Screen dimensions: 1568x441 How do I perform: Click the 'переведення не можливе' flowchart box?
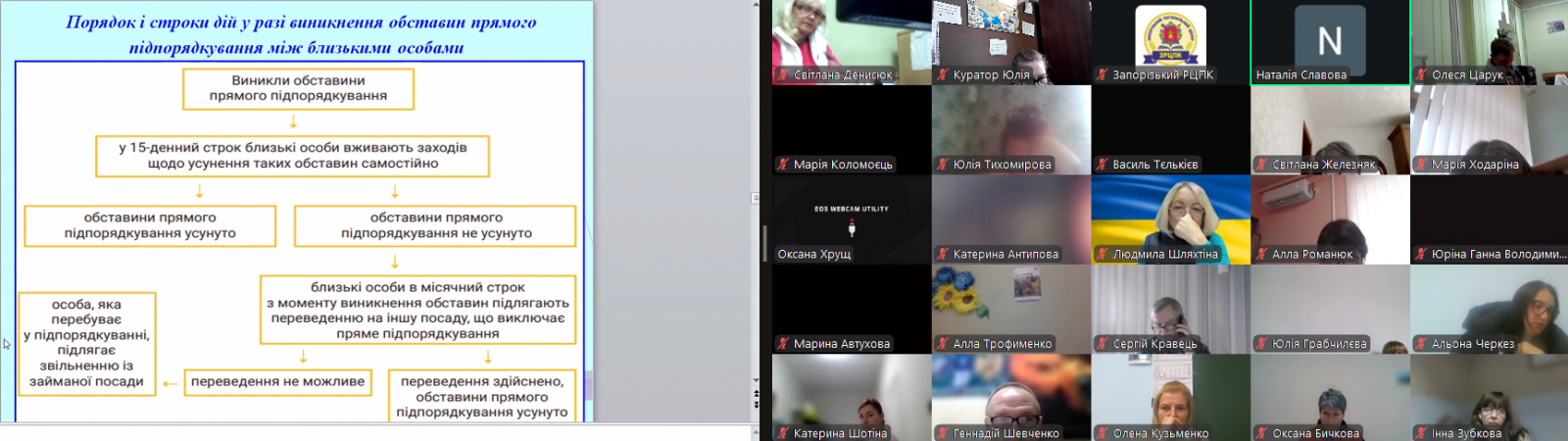[277, 382]
